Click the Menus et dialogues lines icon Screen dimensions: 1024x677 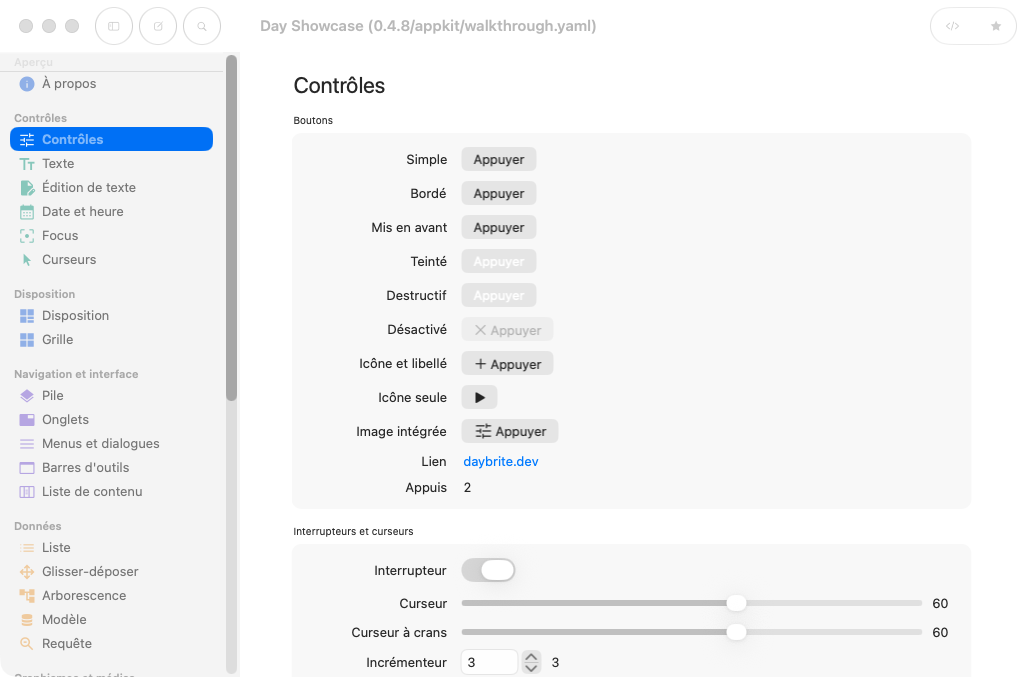[27, 444]
